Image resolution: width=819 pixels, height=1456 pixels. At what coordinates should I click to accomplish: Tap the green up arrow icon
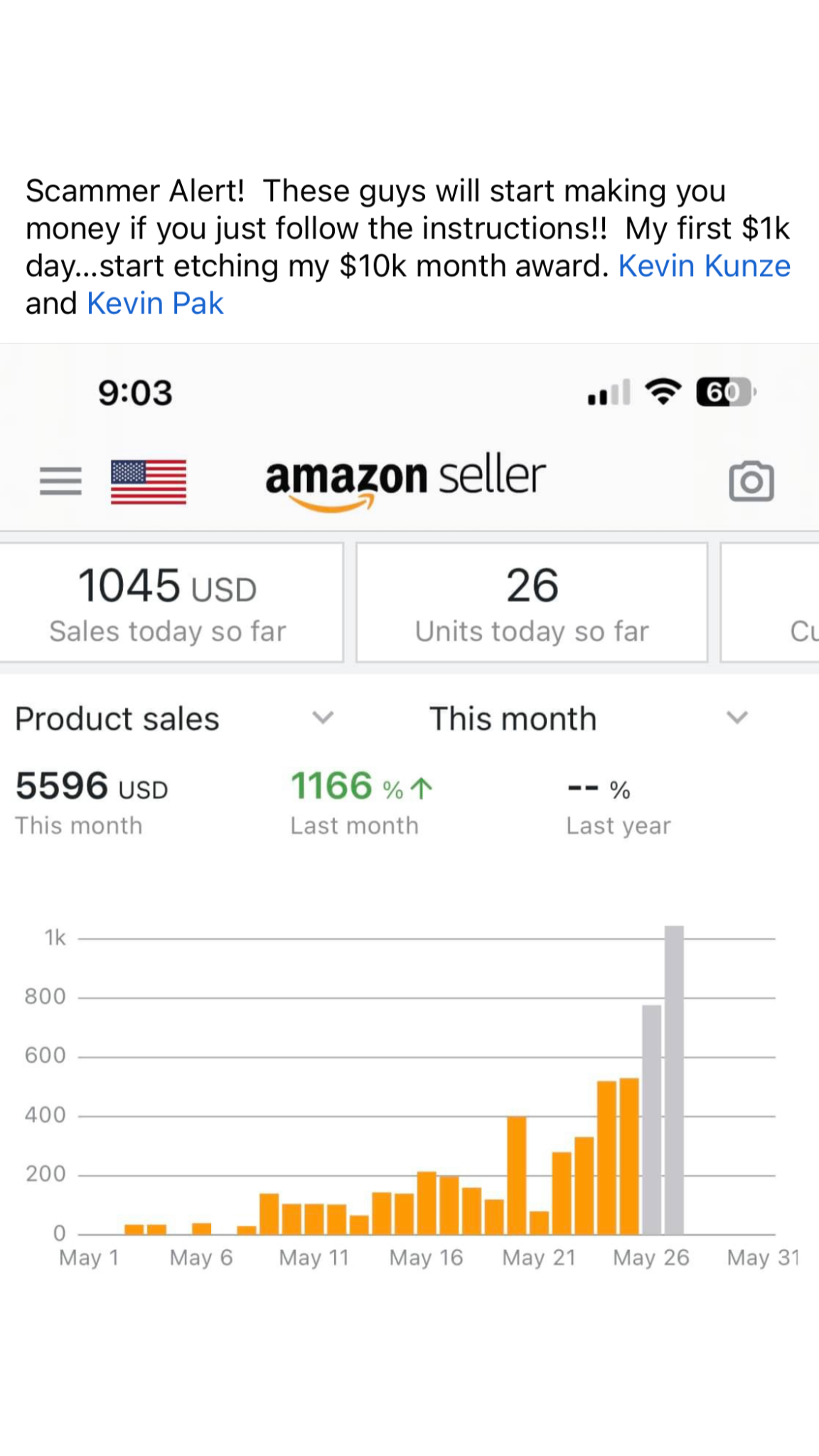coord(422,788)
